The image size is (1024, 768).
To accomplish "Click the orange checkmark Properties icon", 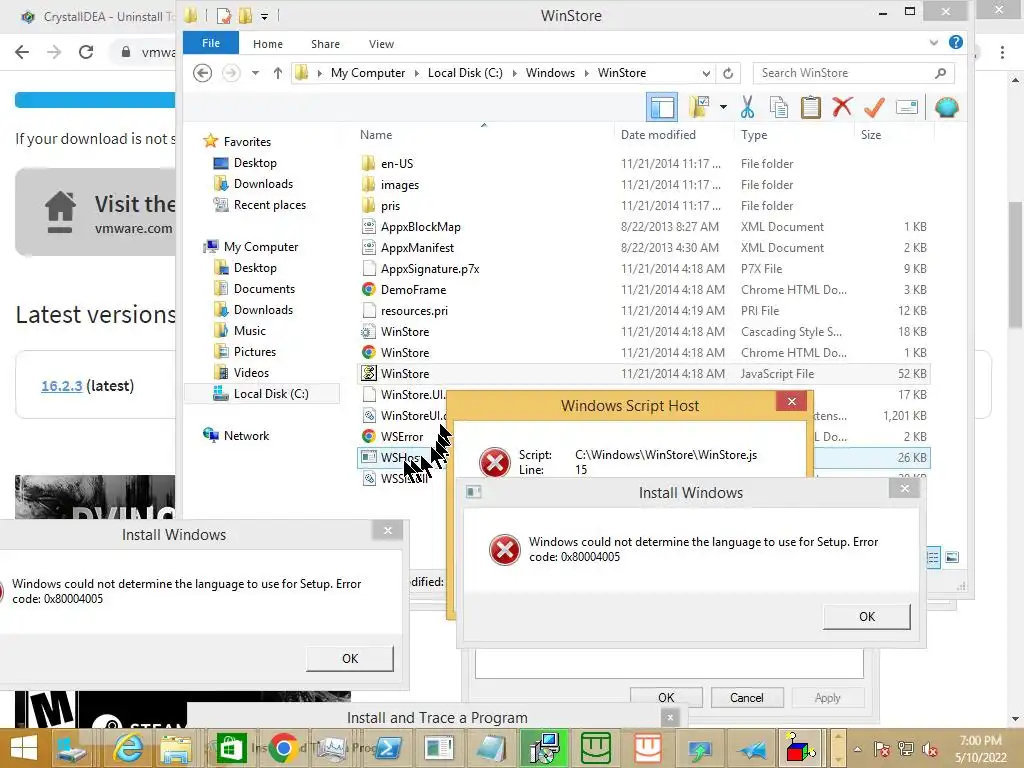I will [874, 107].
